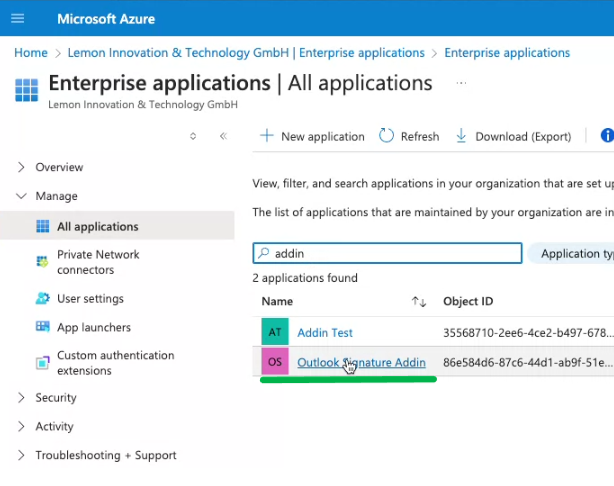Click the circular Refresh icon

(386, 136)
